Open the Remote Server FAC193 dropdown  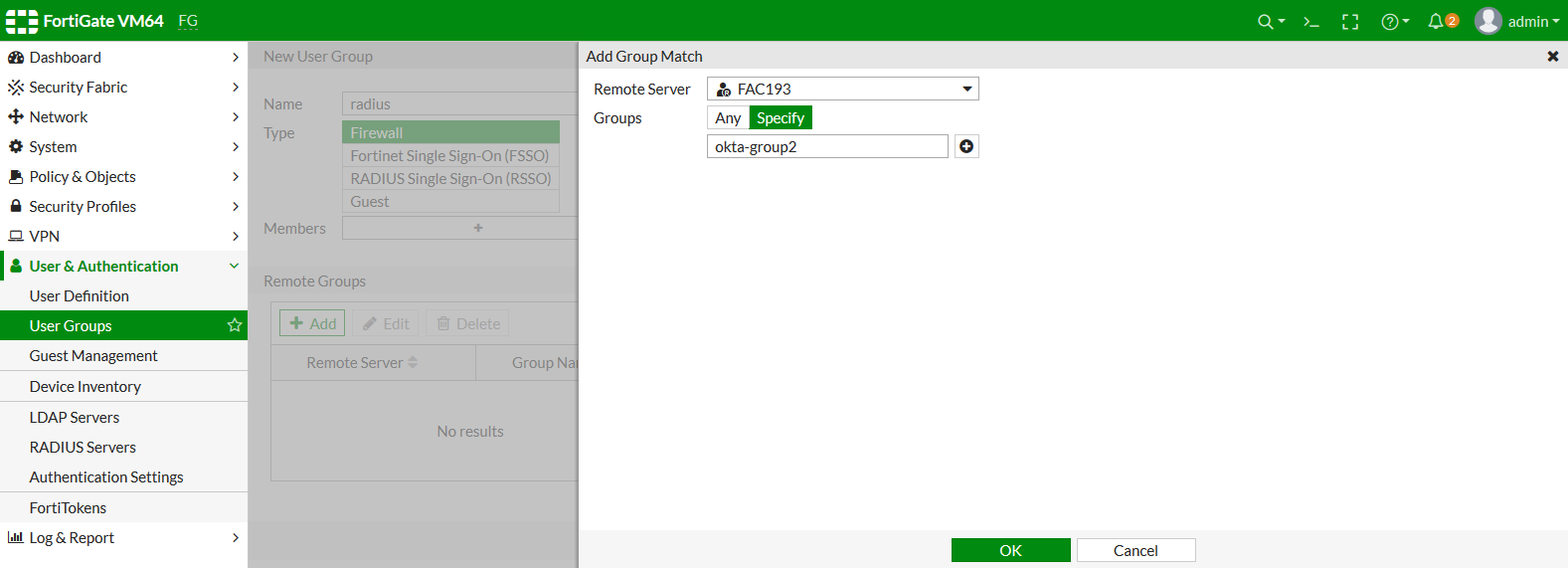pyautogui.click(x=843, y=90)
